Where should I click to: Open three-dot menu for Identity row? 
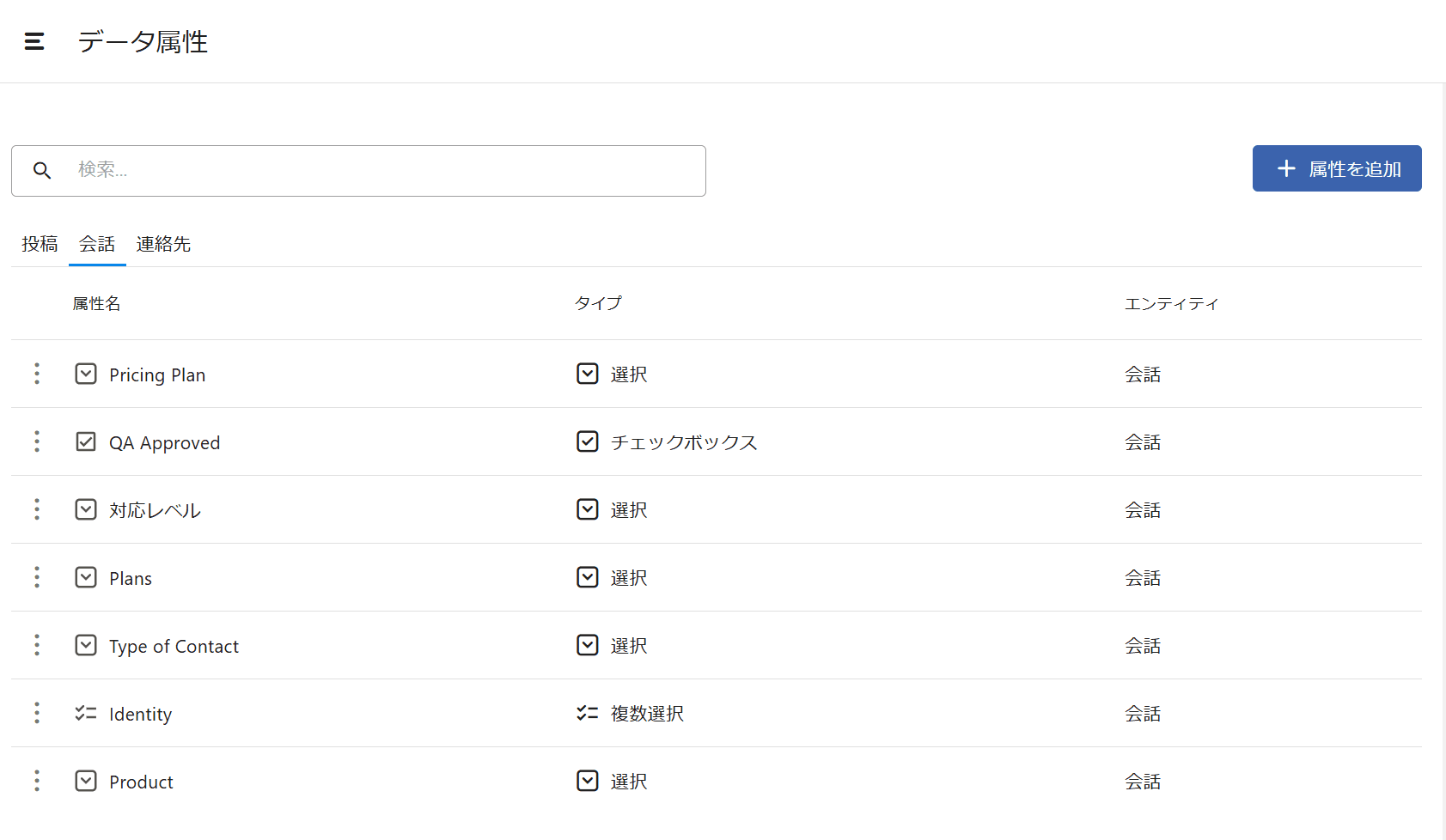(37, 713)
